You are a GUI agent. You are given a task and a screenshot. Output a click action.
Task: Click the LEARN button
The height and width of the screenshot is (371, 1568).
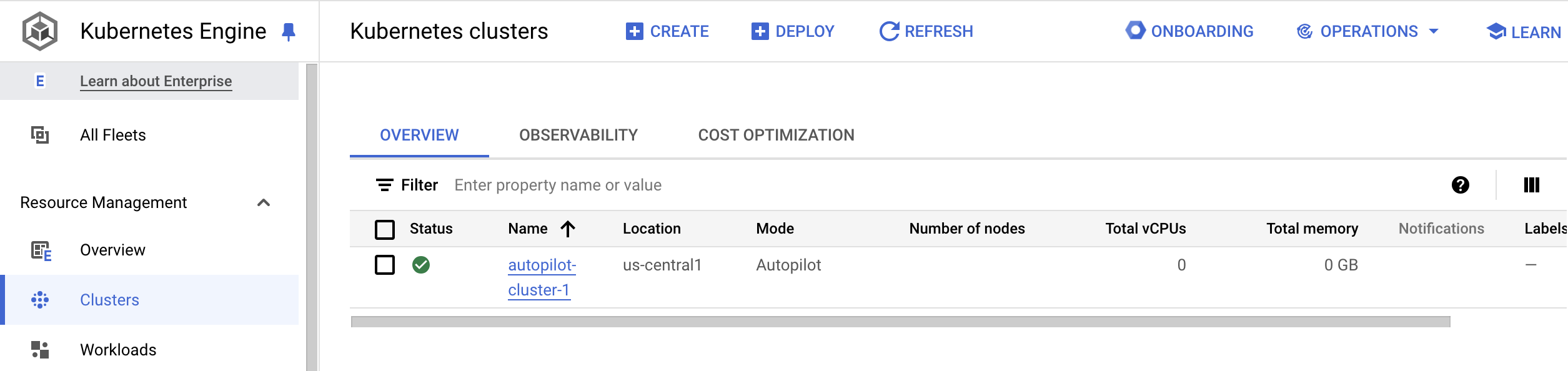(x=1524, y=32)
